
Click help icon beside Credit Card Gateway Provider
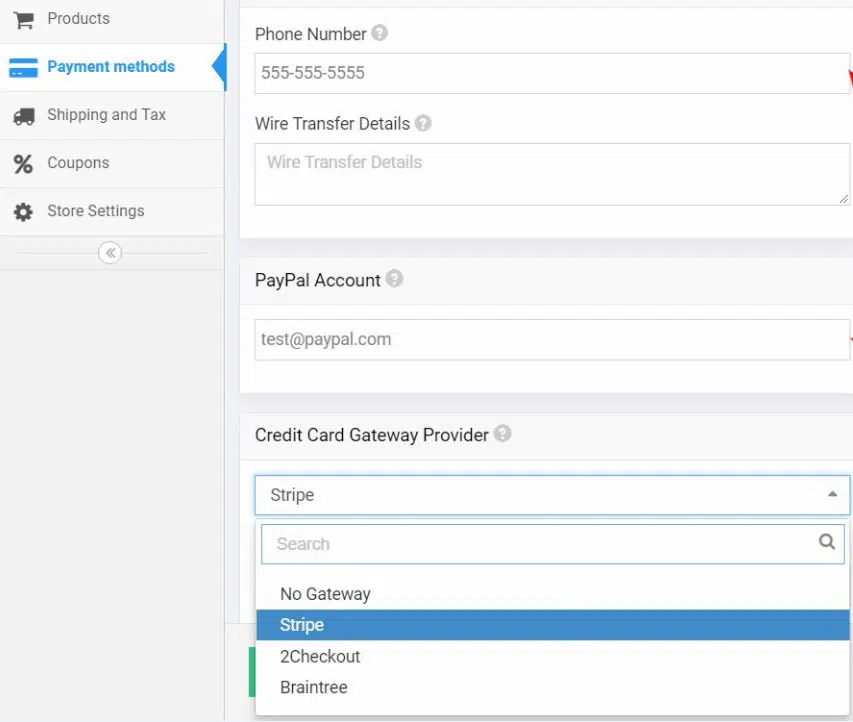pos(502,434)
